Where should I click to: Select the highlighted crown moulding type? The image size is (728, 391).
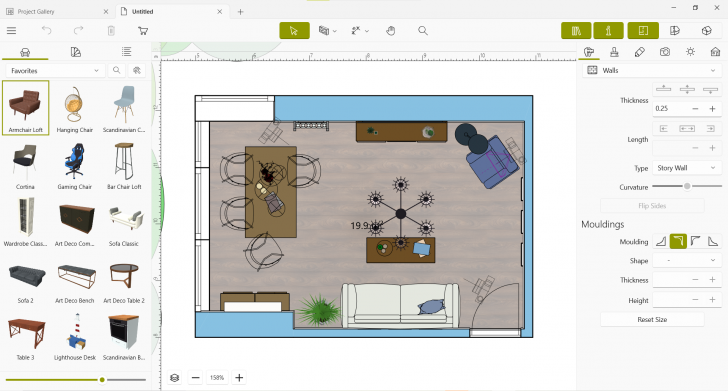point(678,241)
